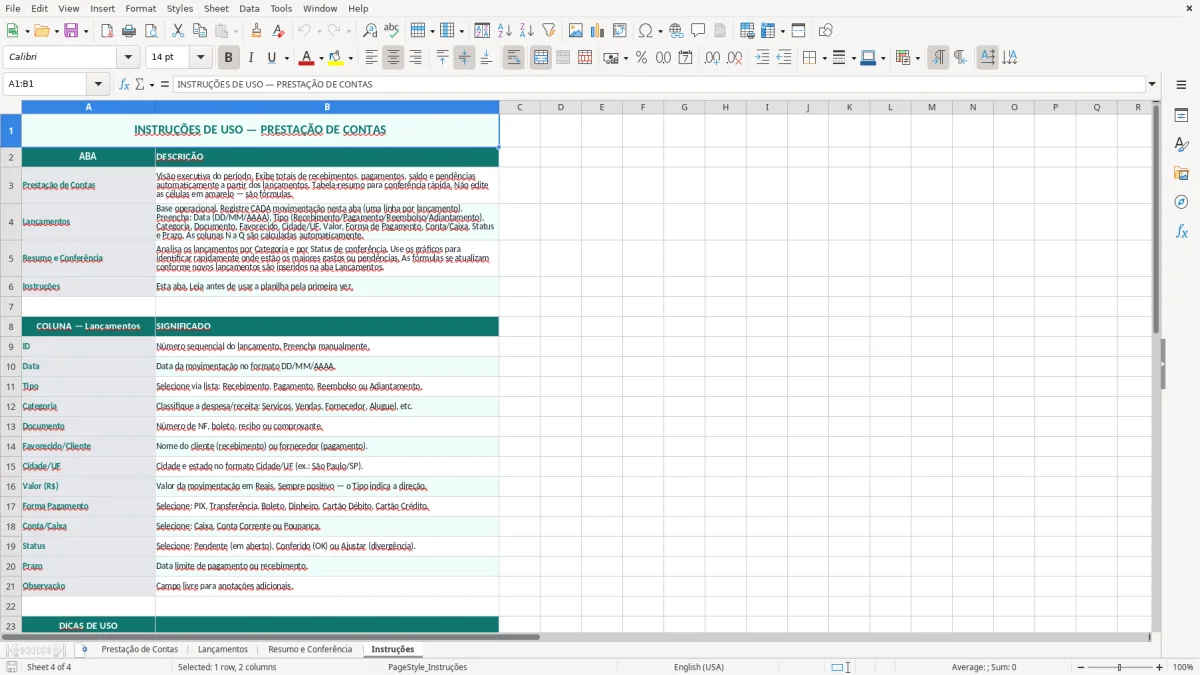Viewport: 1200px width, 675px height.
Task: Adjust the zoom slider in status bar
Action: [x=1119, y=667]
